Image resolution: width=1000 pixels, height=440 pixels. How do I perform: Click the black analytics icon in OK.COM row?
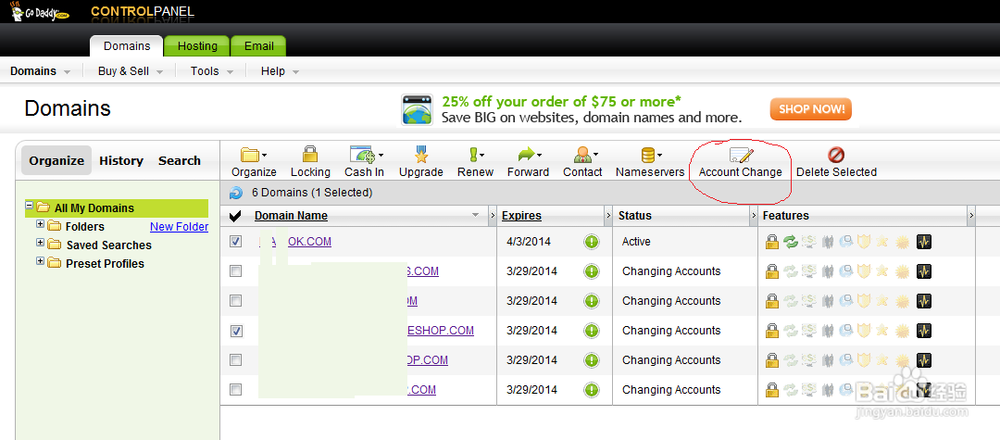coord(924,242)
